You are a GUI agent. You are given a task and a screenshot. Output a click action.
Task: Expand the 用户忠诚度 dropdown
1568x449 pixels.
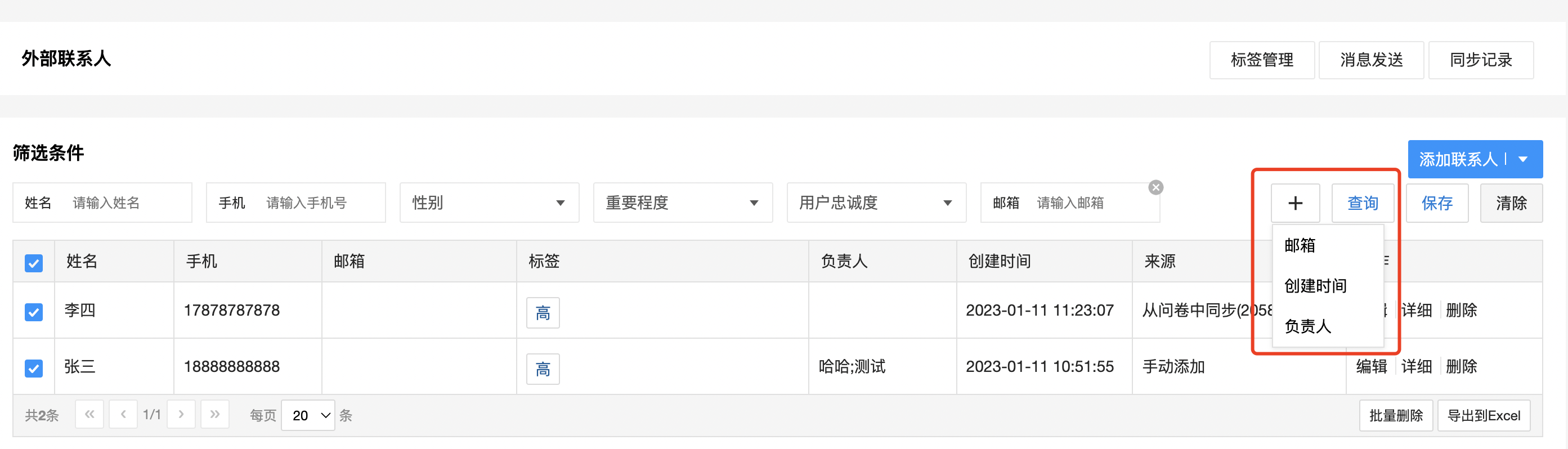tap(876, 203)
